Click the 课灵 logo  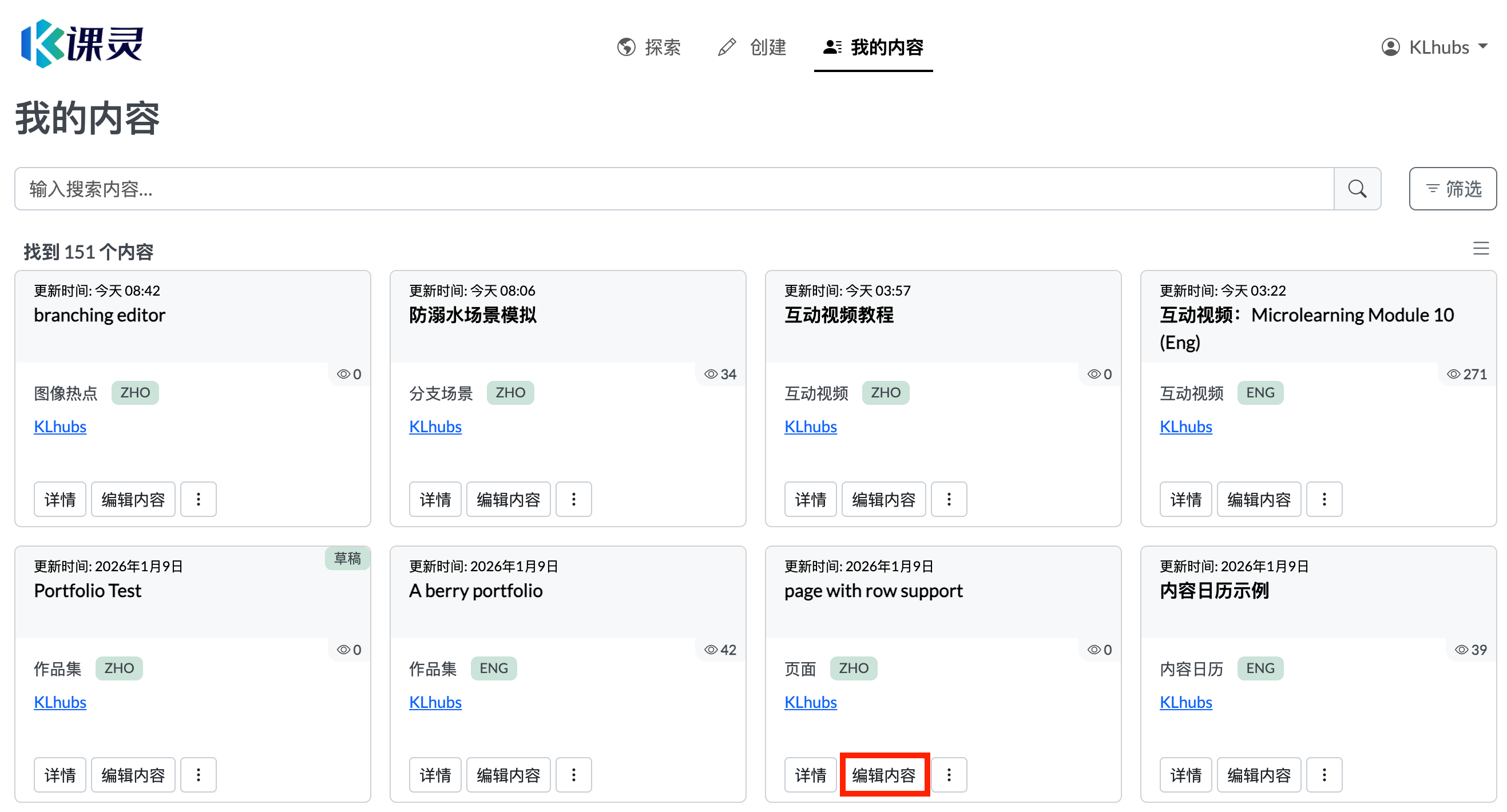(x=82, y=44)
